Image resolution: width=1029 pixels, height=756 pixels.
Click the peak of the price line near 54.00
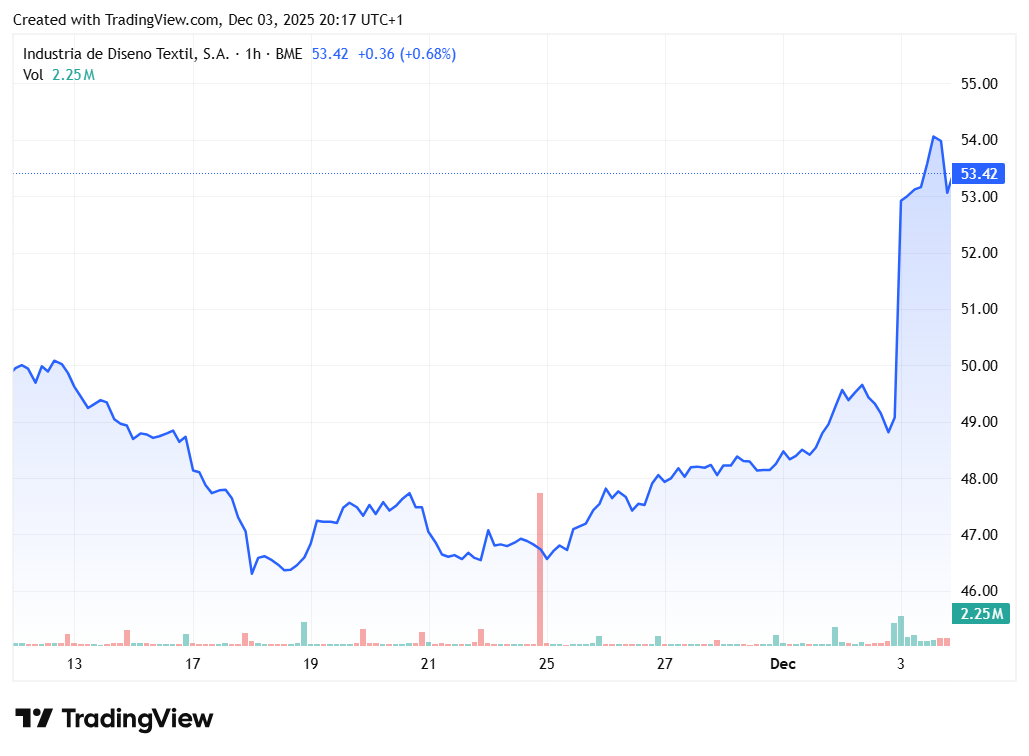tap(934, 136)
